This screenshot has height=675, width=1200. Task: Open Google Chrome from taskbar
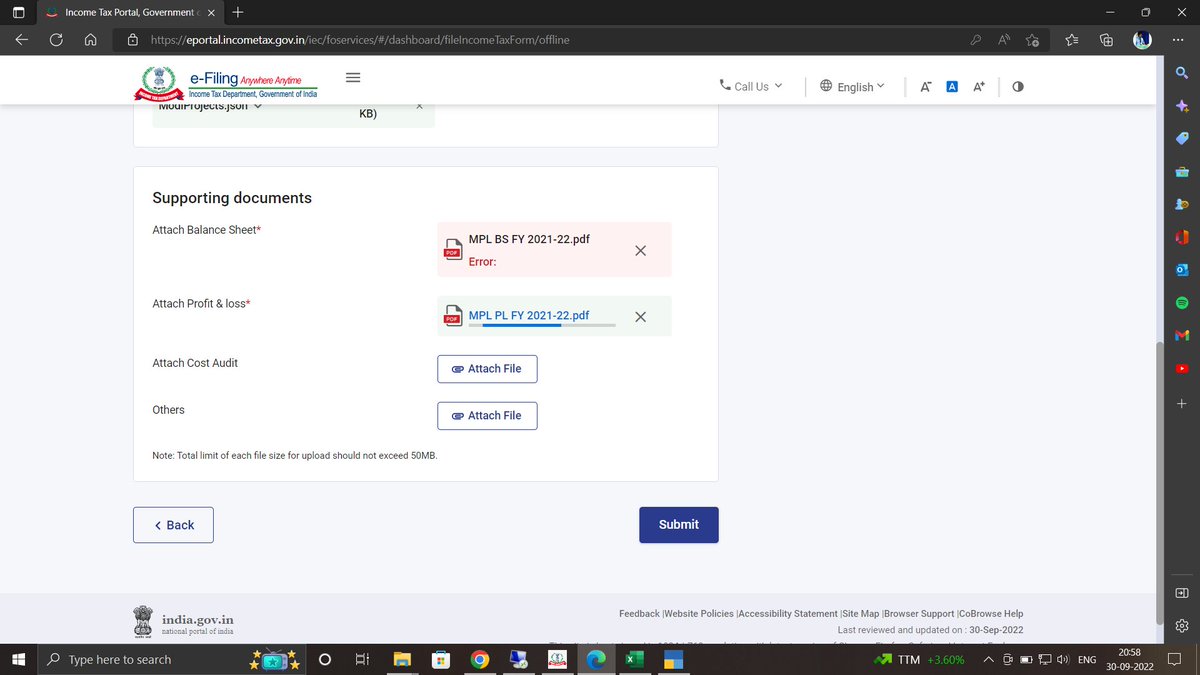coord(479,660)
